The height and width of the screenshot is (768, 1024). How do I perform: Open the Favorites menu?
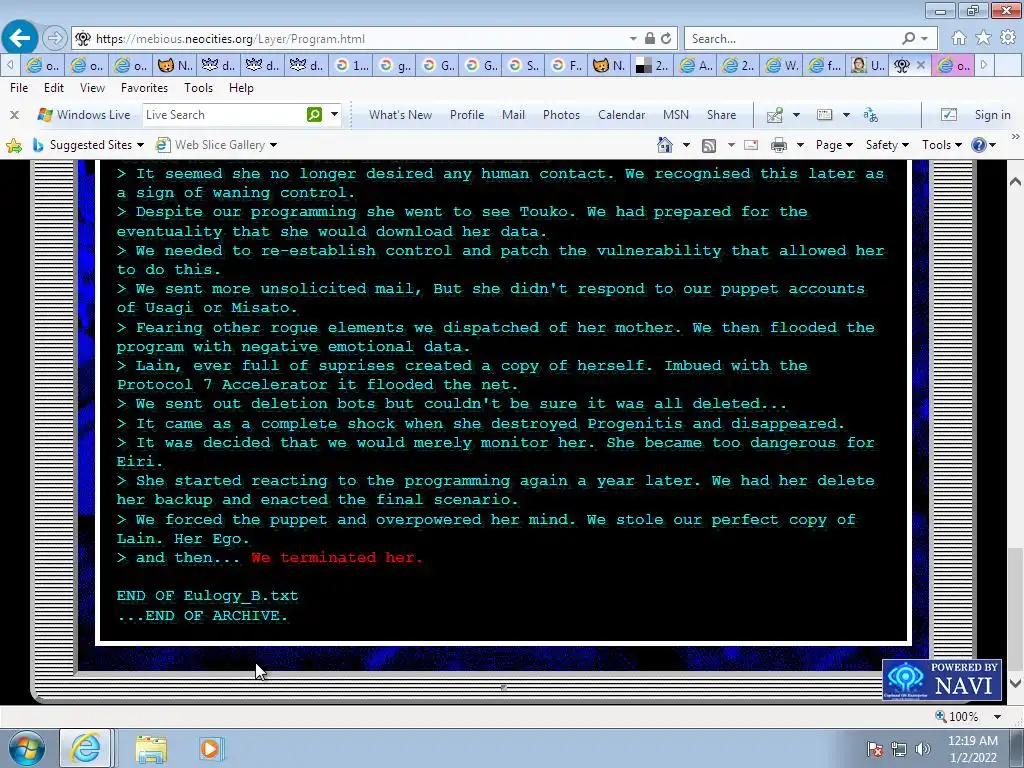(144, 88)
